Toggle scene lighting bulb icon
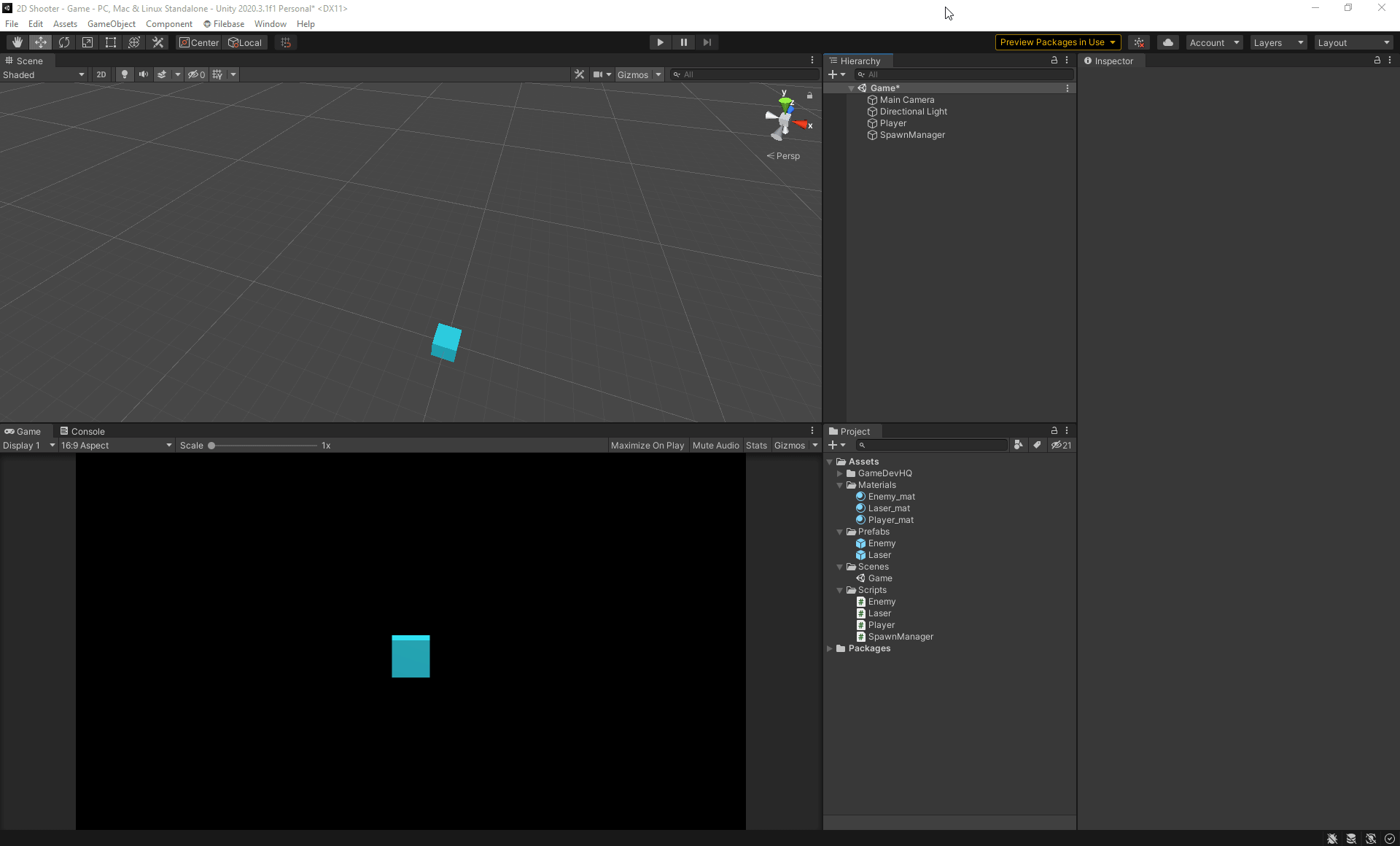Image resolution: width=1400 pixels, height=846 pixels. pos(125,74)
